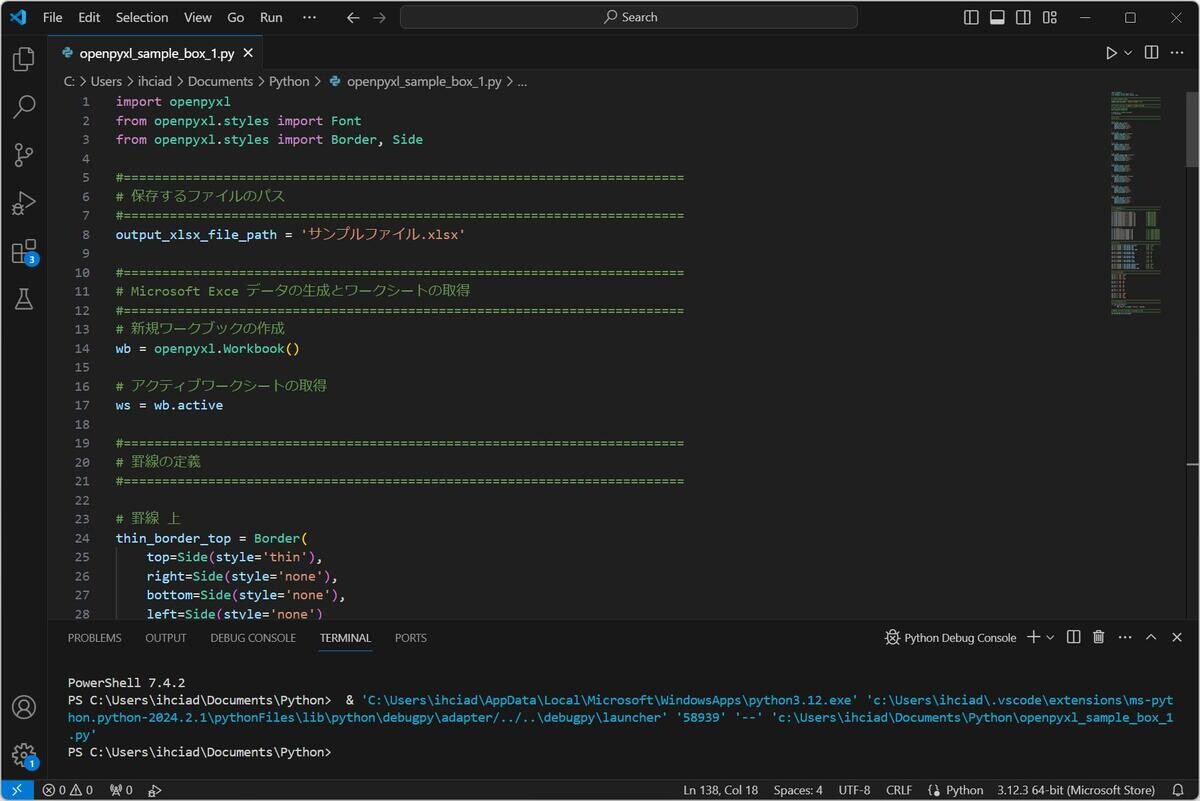
Task: Expand the breadcrumb ellipsis after the filename
Action: [x=522, y=81]
